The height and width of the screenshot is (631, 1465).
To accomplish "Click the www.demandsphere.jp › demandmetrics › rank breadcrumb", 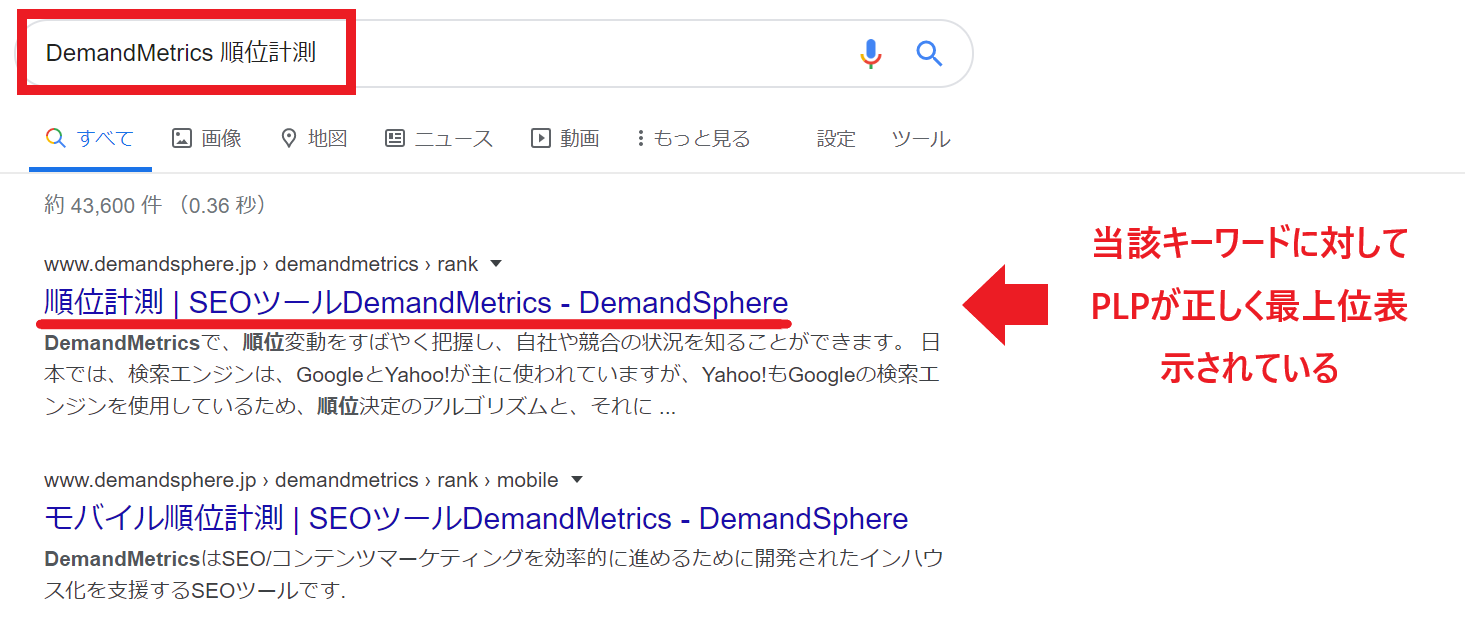I will (x=261, y=264).
